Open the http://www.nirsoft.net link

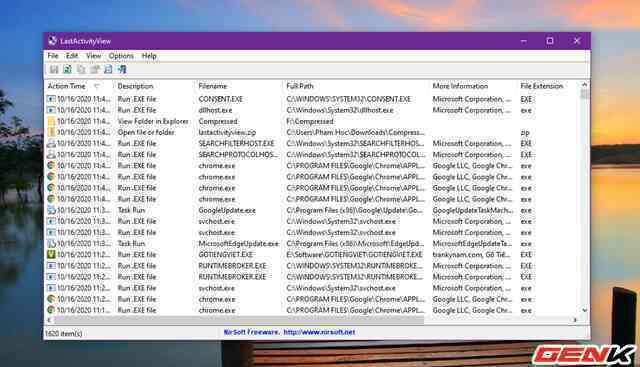(319, 332)
